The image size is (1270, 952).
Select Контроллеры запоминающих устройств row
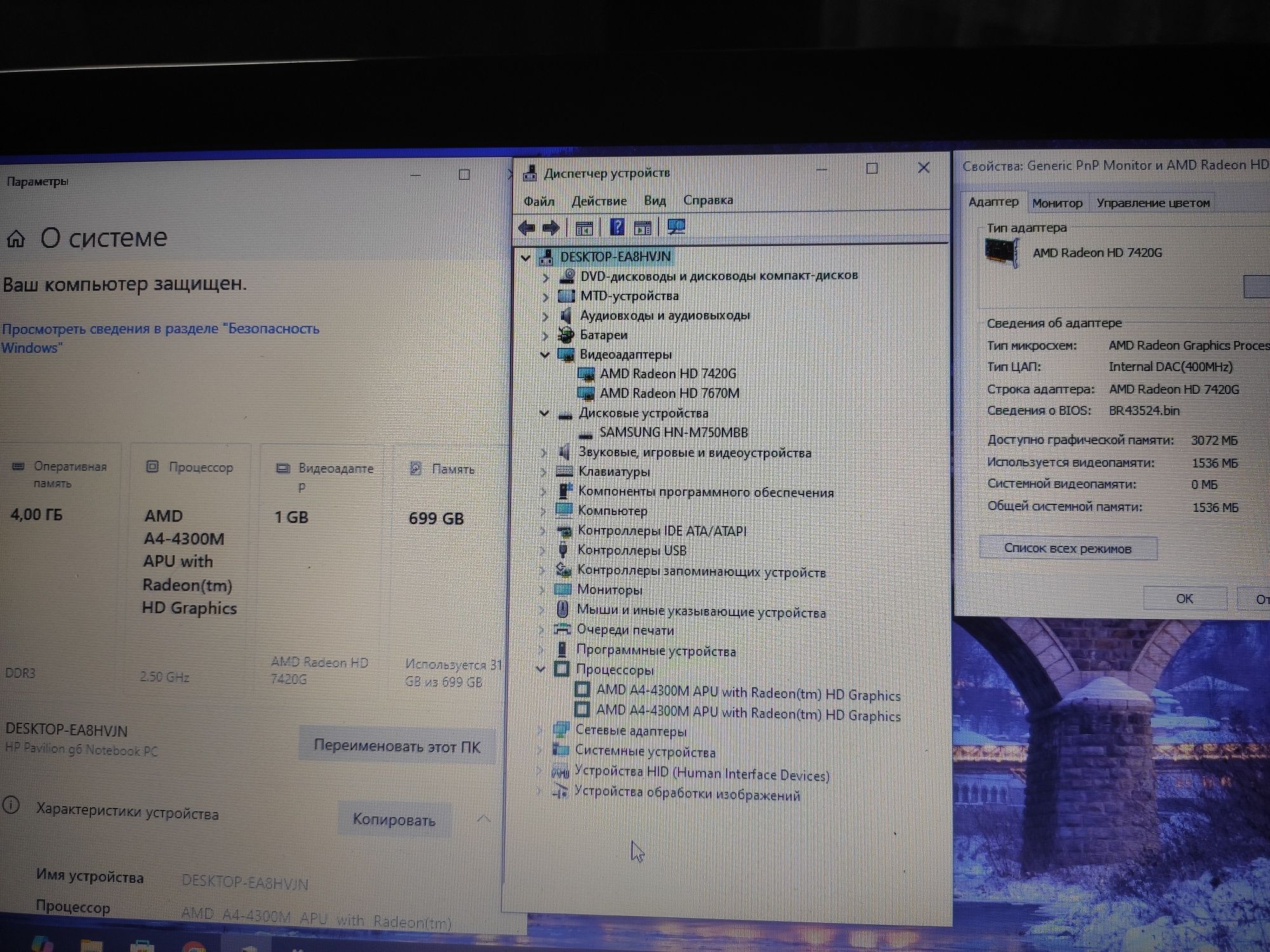pos(701,571)
